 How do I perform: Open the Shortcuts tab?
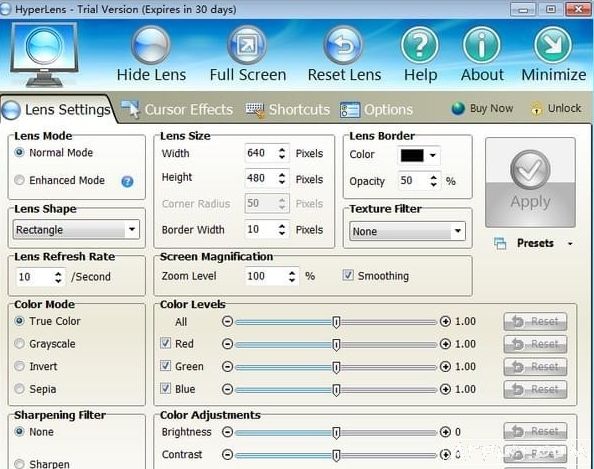coord(288,109)
